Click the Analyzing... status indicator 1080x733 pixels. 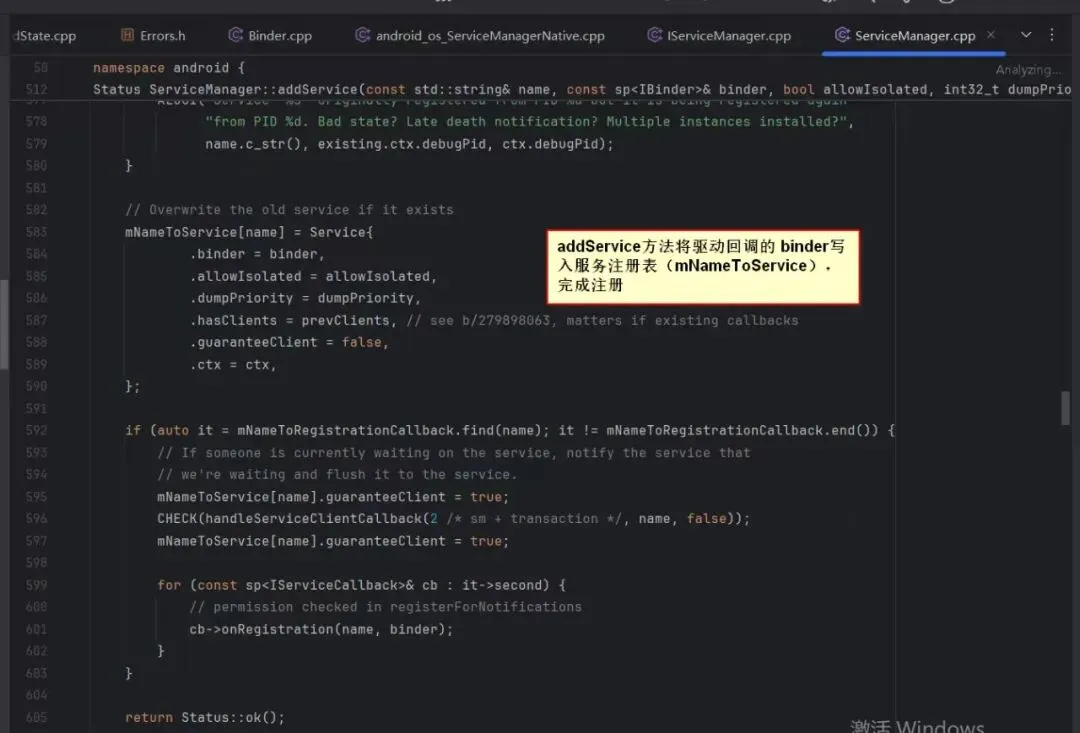click(1028, 70)
